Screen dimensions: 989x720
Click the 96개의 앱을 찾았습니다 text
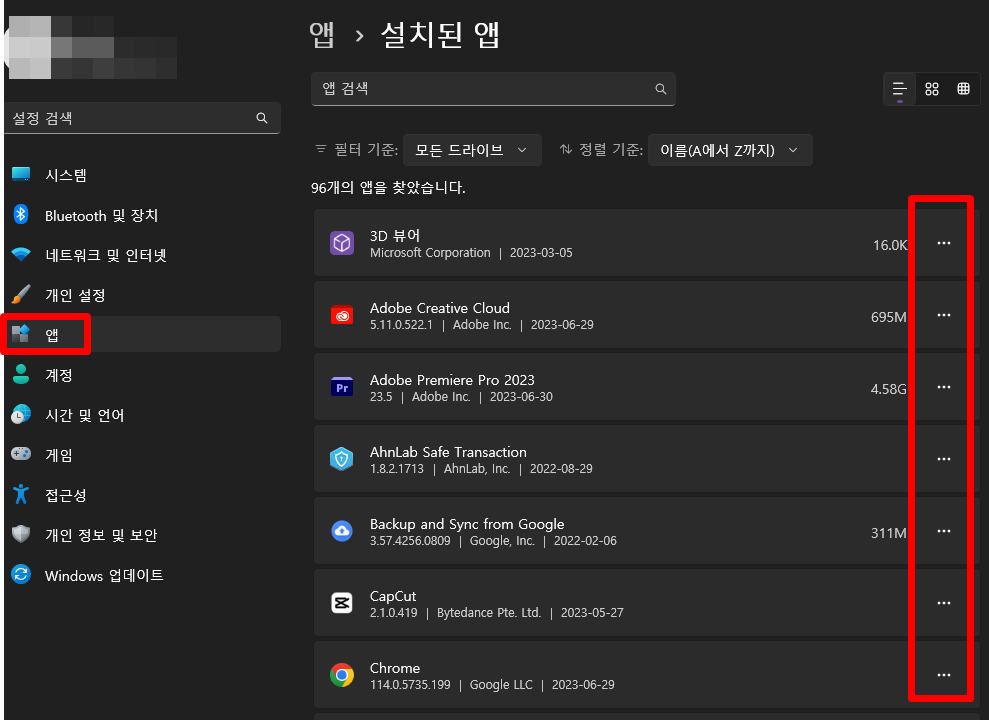pyautogui.click(x=388, y=187)
